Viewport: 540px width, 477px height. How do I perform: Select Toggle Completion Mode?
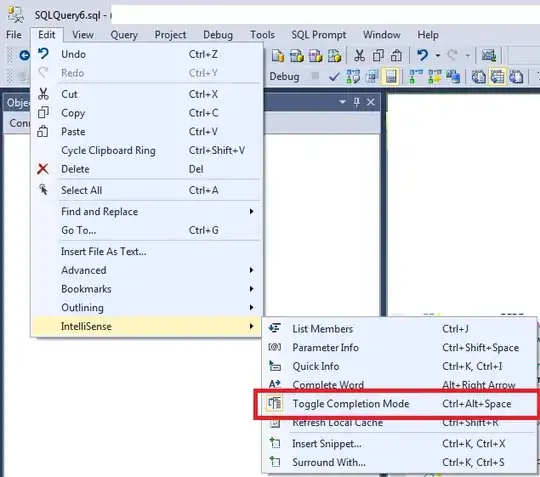coord(400,404)
